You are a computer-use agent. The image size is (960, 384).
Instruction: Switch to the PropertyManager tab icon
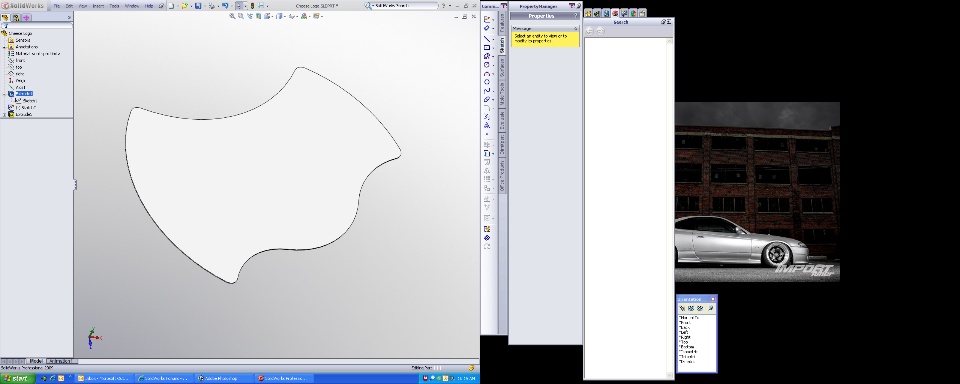coord(16,18)
